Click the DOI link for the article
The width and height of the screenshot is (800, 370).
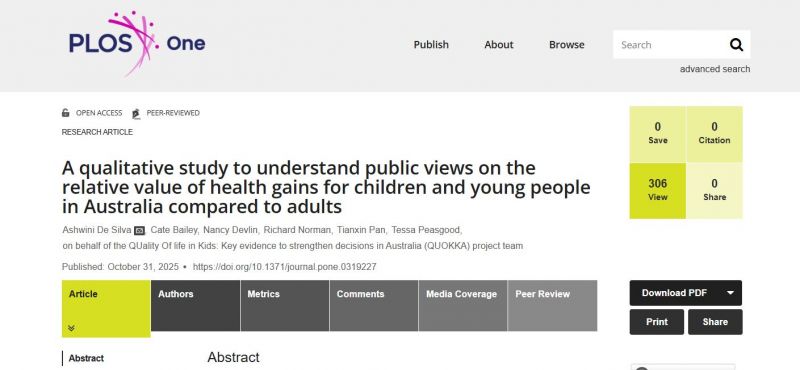(x=285, y=266)
